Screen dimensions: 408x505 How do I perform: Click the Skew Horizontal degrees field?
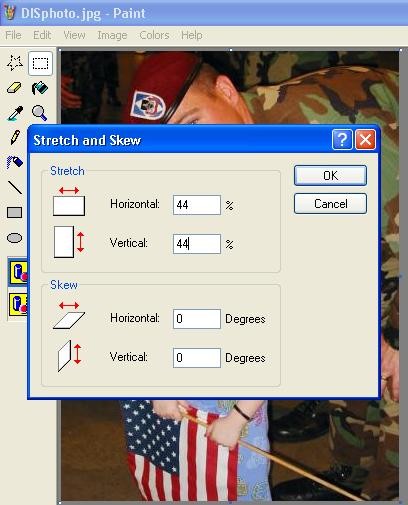click(197, 319)
